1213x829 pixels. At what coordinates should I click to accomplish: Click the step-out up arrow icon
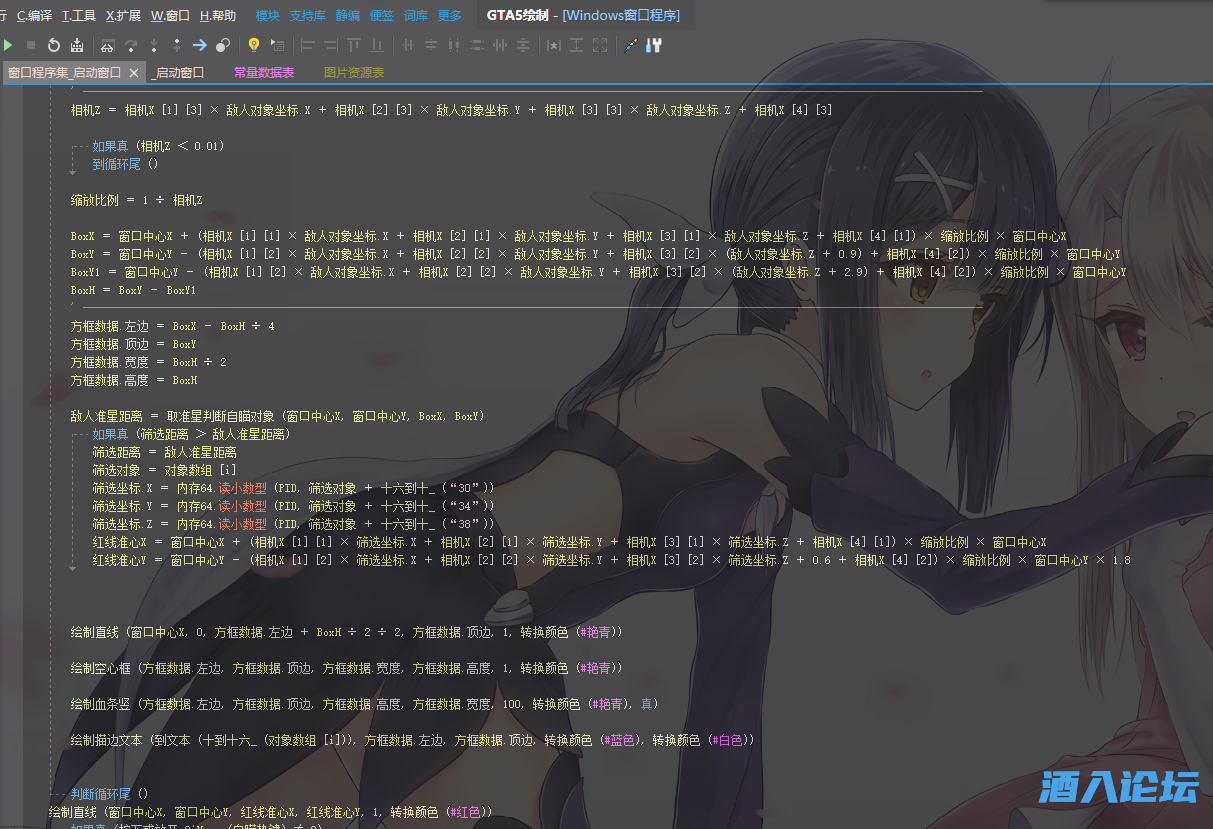(x=177, y=45)
